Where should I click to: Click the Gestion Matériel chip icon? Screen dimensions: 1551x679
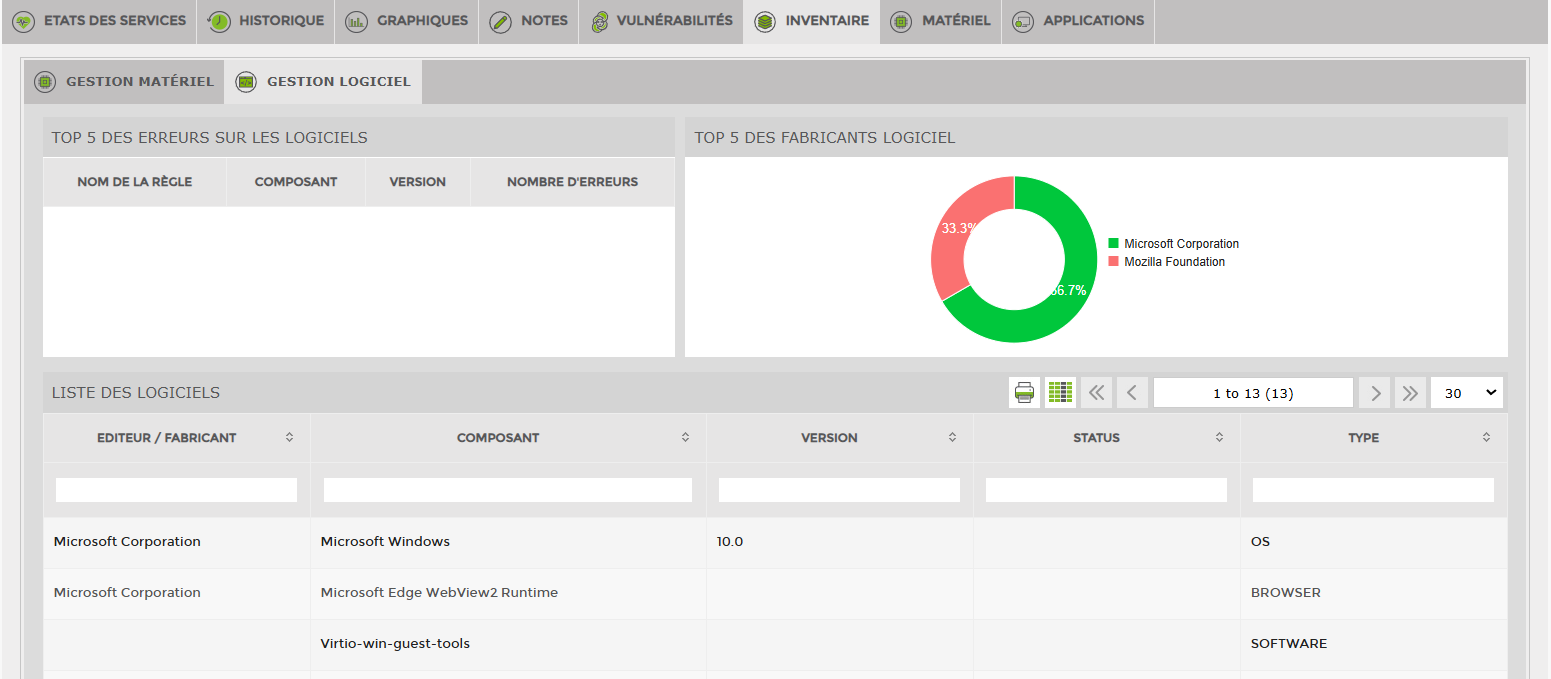point(45,82)
